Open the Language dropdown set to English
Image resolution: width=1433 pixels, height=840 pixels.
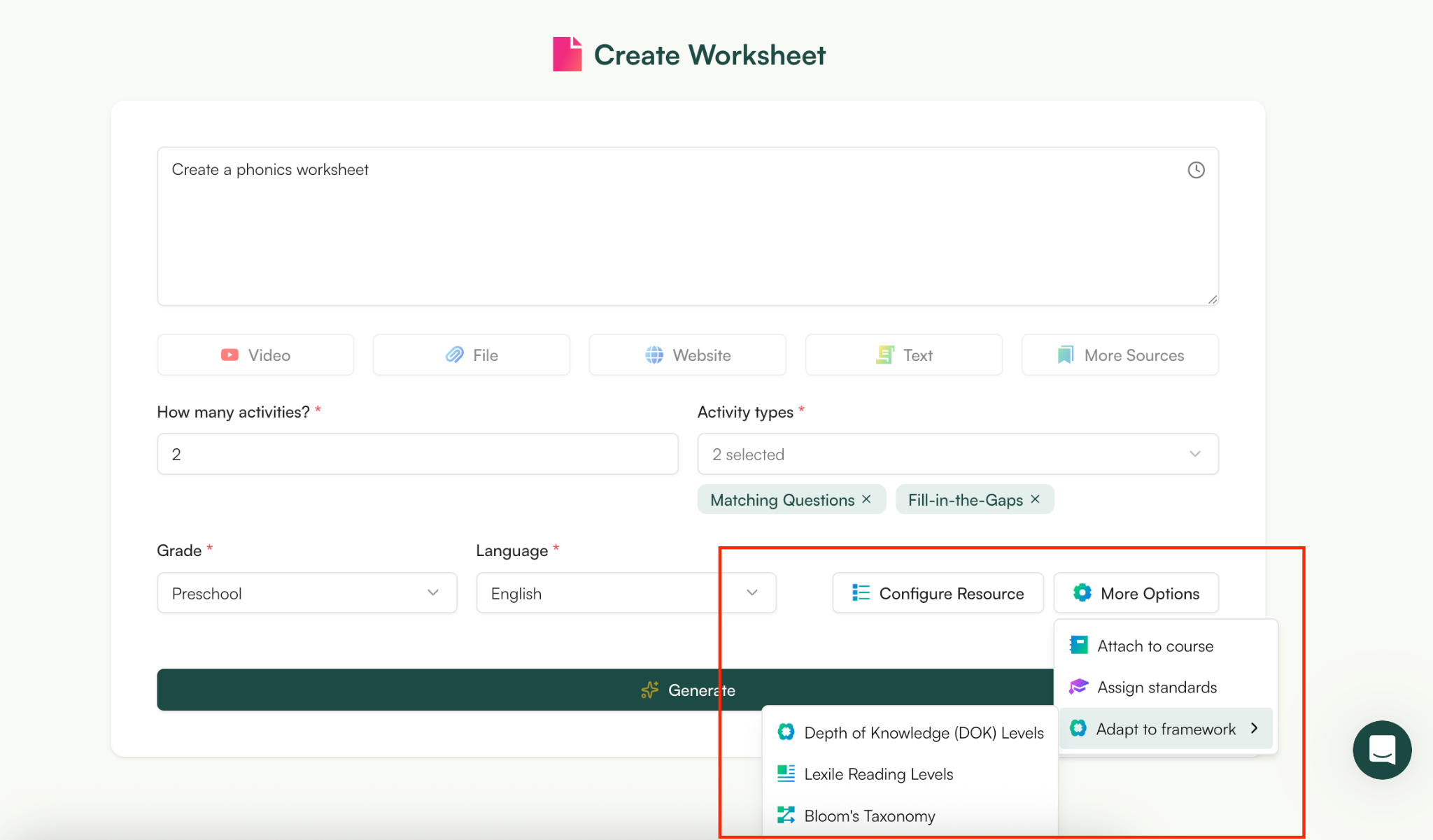pos(626,593)
